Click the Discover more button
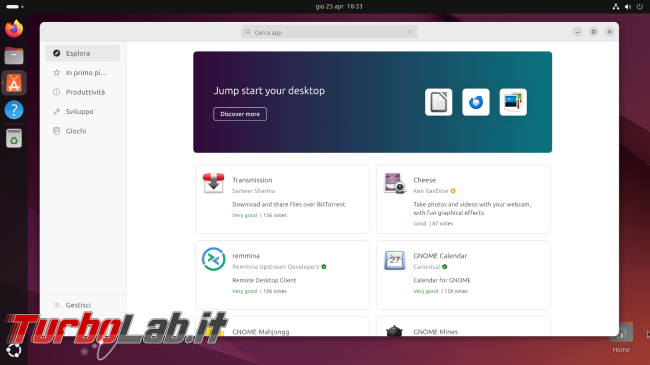Image resolution: width=650 pixels, height=365 pixels. (240, 114)
